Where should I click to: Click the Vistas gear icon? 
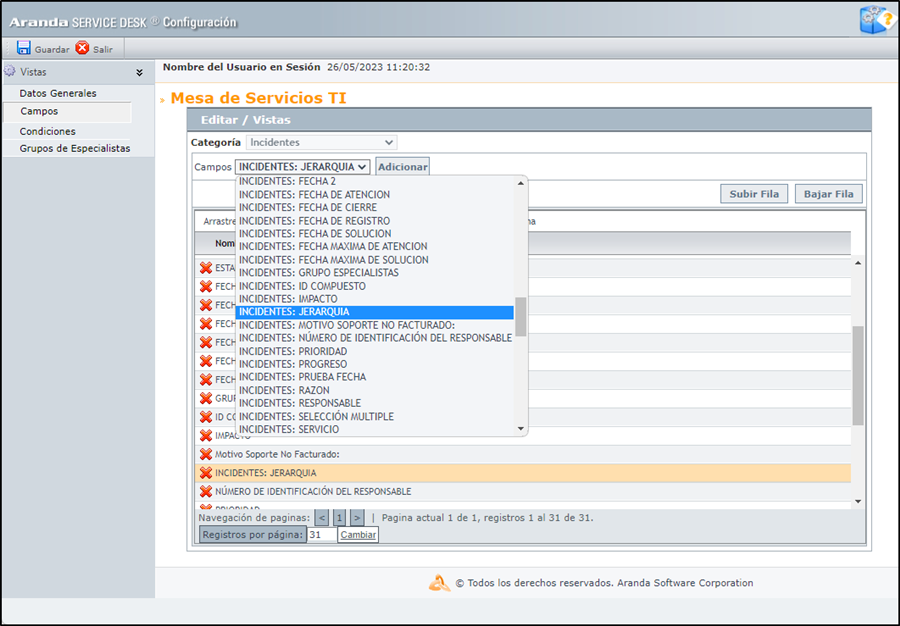(x=10, y=72)
